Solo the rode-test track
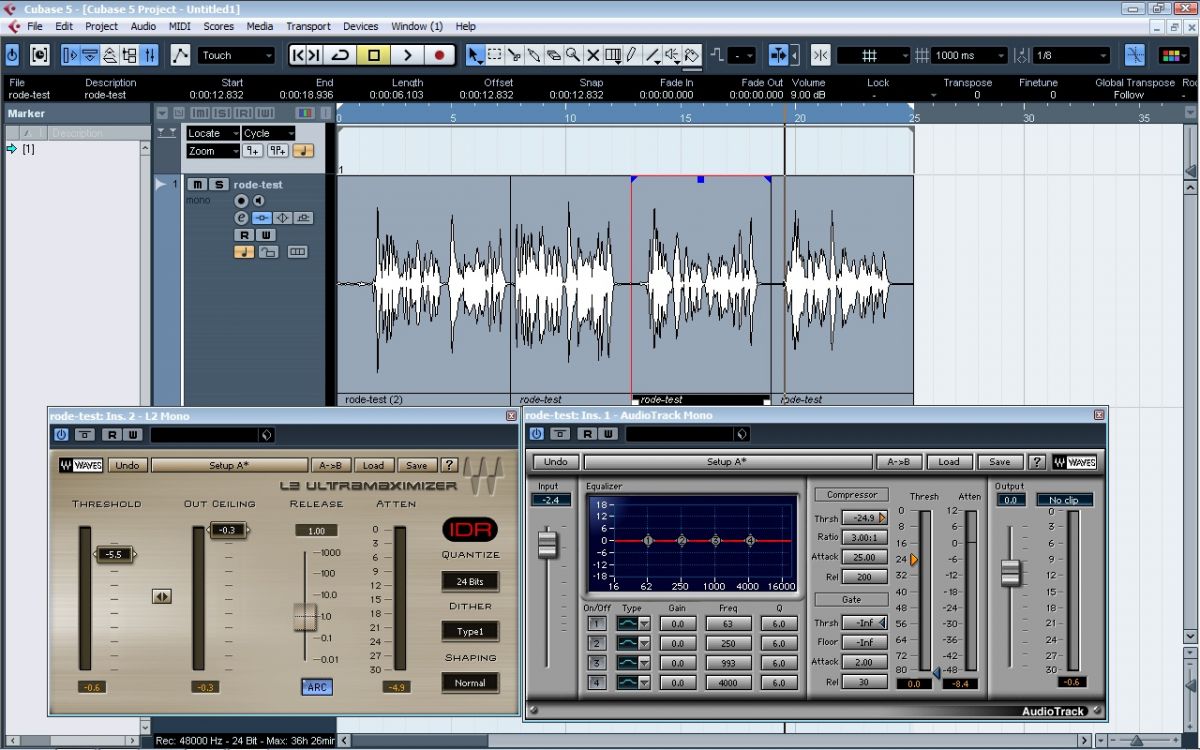Viewport: 1200px width, 750px height. (x=218, y=185)
